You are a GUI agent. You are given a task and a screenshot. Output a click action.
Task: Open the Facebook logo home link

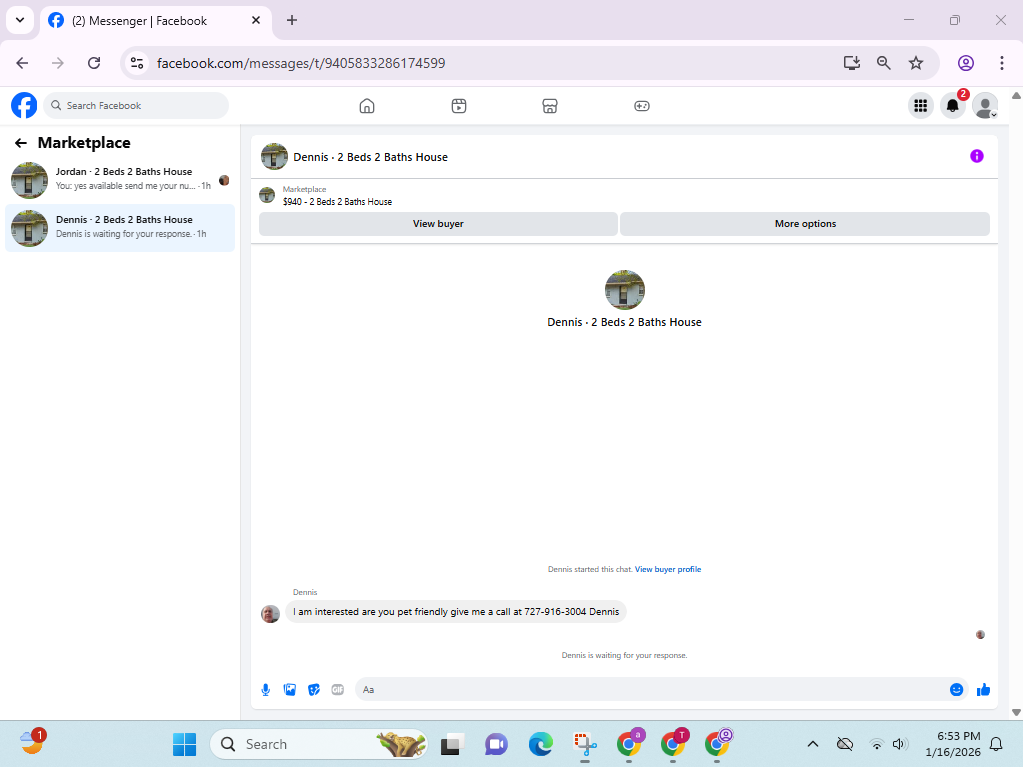(x=24, y=105)
